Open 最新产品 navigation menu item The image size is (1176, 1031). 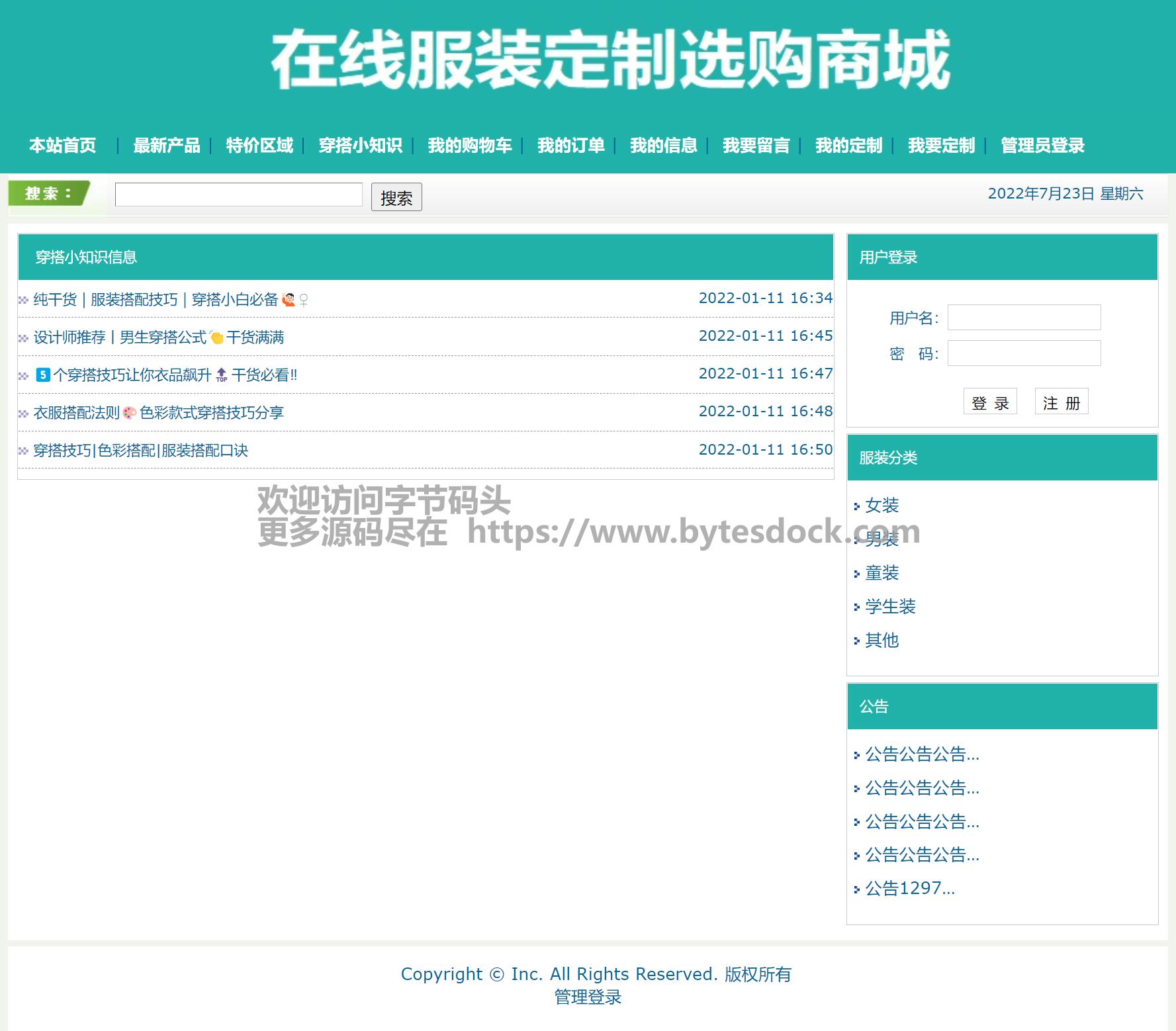click(x=166, y=146)
